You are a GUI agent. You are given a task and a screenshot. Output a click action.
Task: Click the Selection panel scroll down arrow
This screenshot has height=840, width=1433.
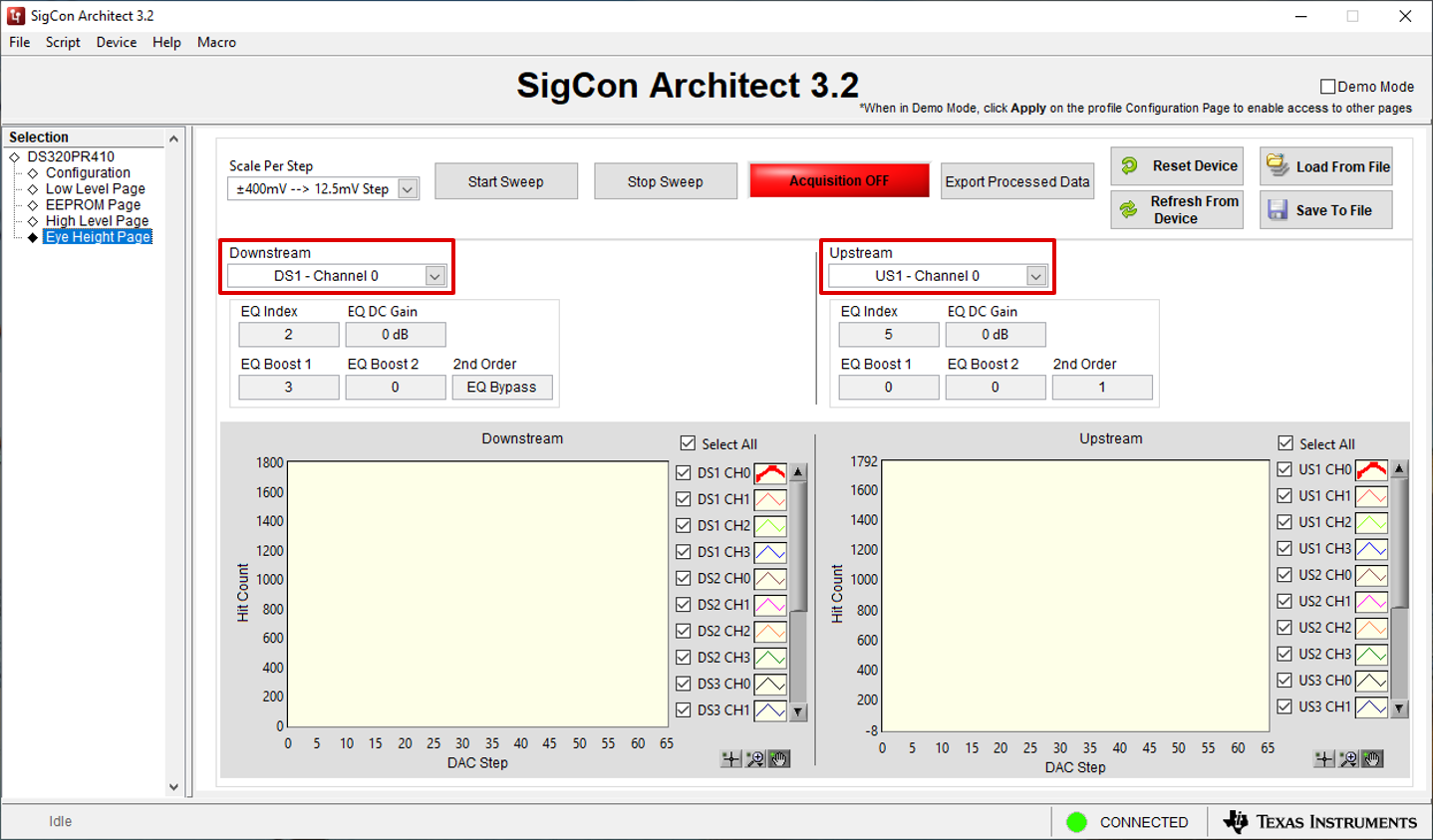pos(174,787)
